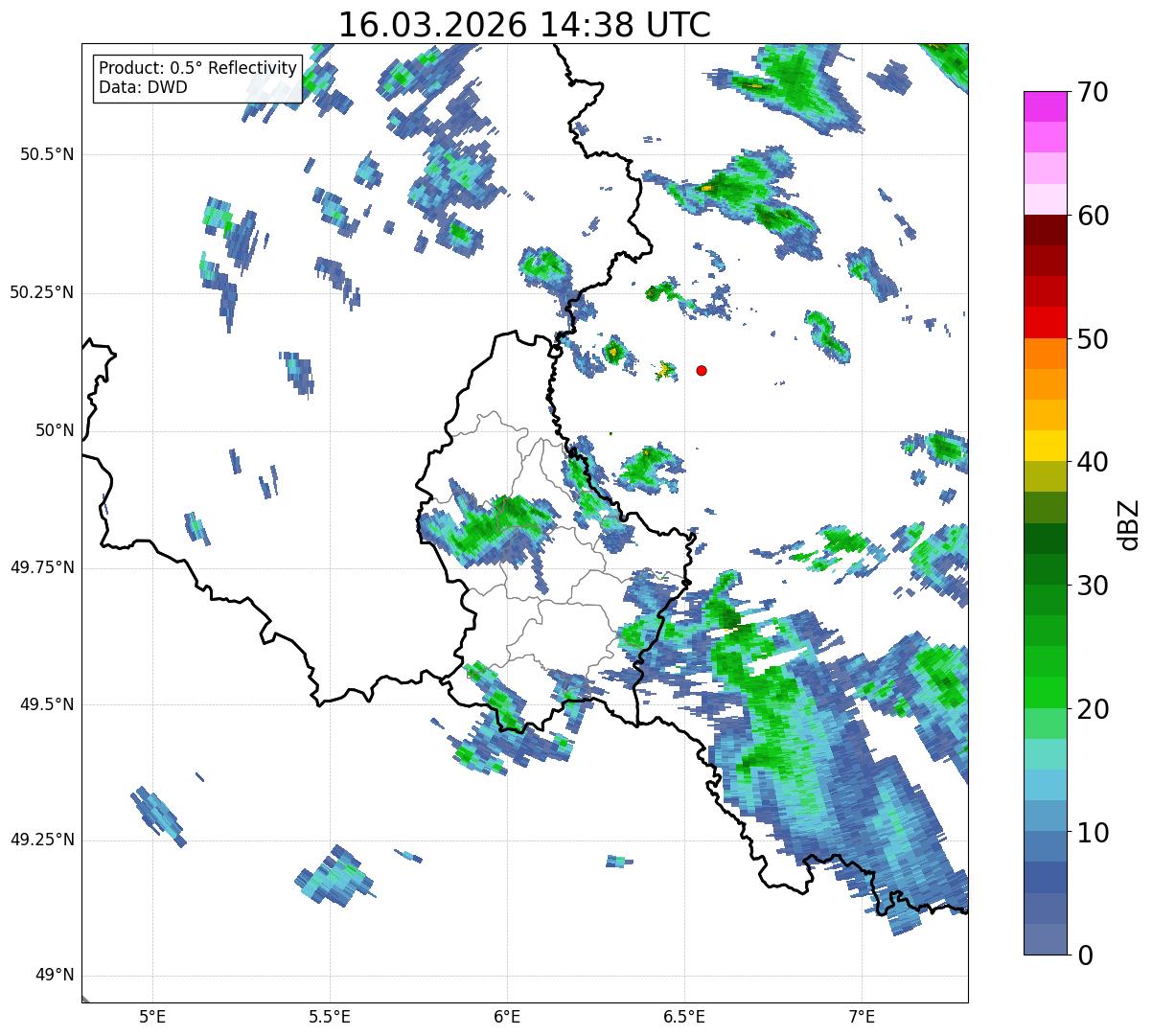The width and height of the screenshot is (1152, 1036).
Task: Click the longitude label 5.5°E
Action: pos(330,1017)
